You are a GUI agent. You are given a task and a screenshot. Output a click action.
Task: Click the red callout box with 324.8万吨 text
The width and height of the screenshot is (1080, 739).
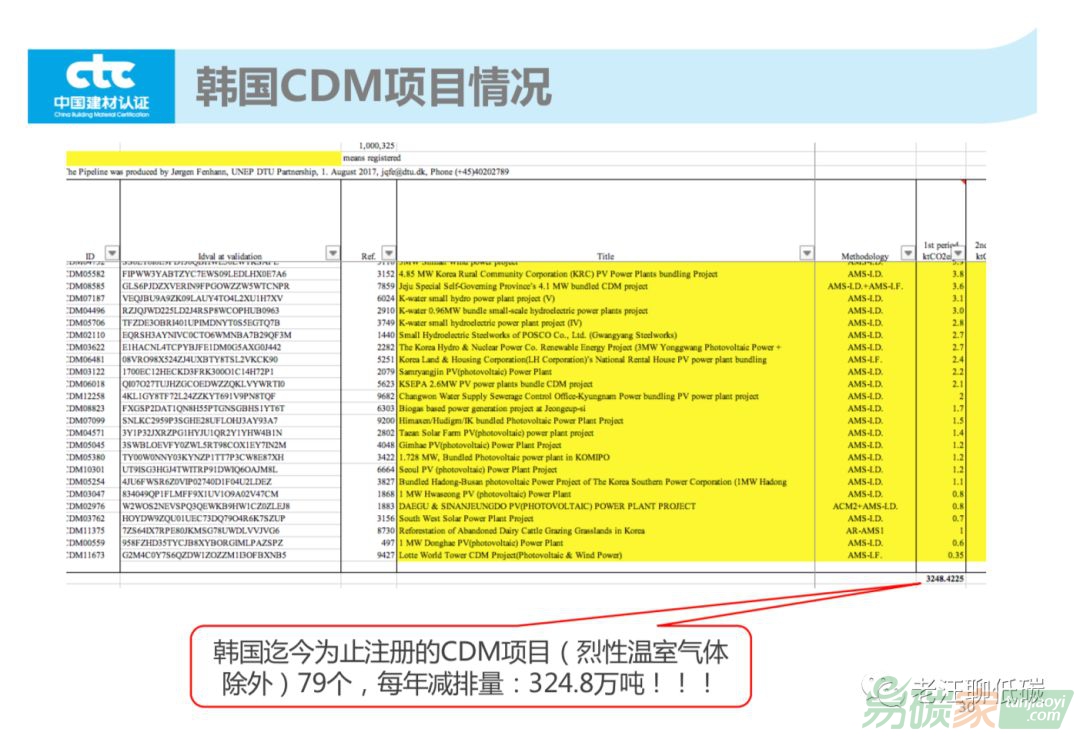click(x=470, y=668)
